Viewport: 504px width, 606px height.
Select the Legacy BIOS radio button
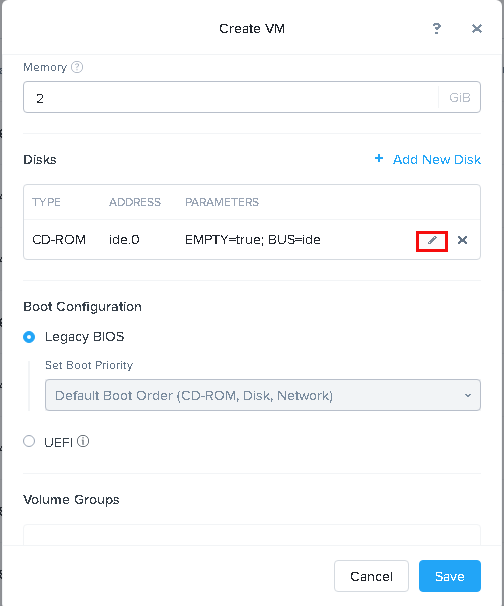(x=29, y=337)
